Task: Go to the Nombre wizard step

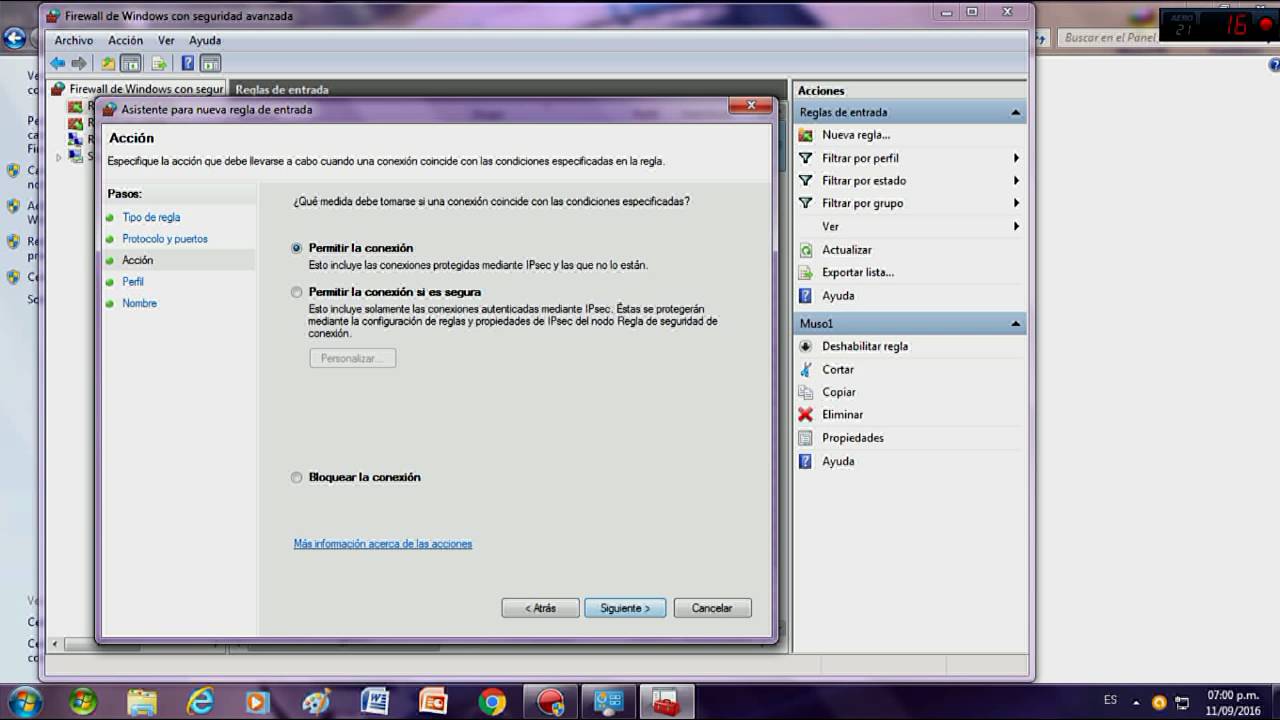Action: coord(139,303)
